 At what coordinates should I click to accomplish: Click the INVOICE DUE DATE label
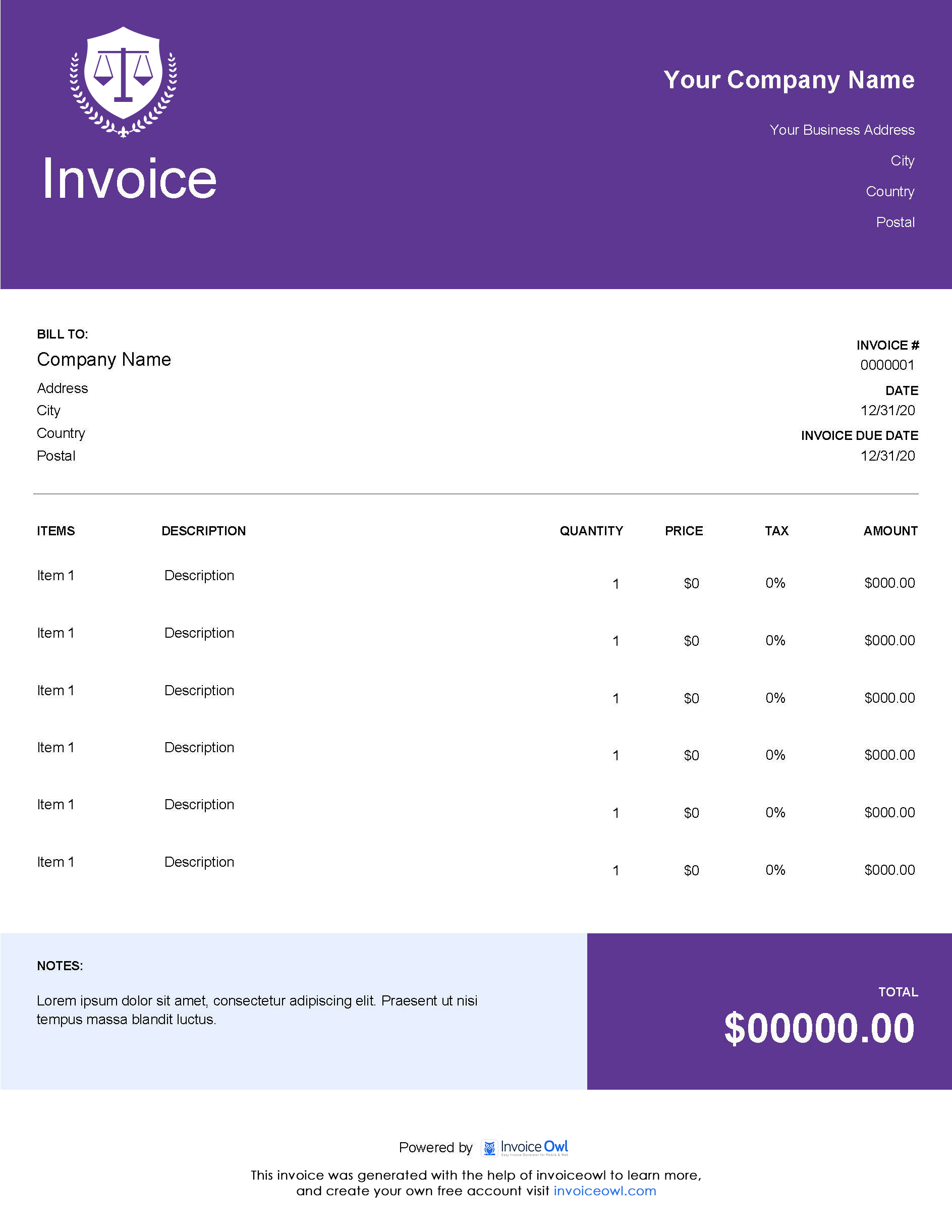coord(859,435)
